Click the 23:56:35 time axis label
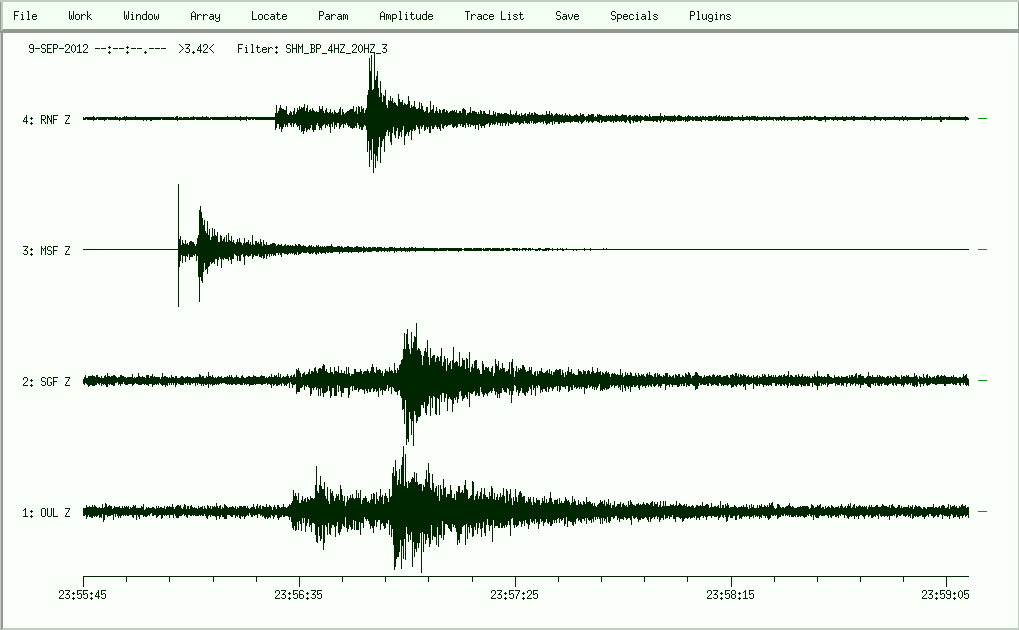This screenshot has height=630, width=1019. click(299, 594)
